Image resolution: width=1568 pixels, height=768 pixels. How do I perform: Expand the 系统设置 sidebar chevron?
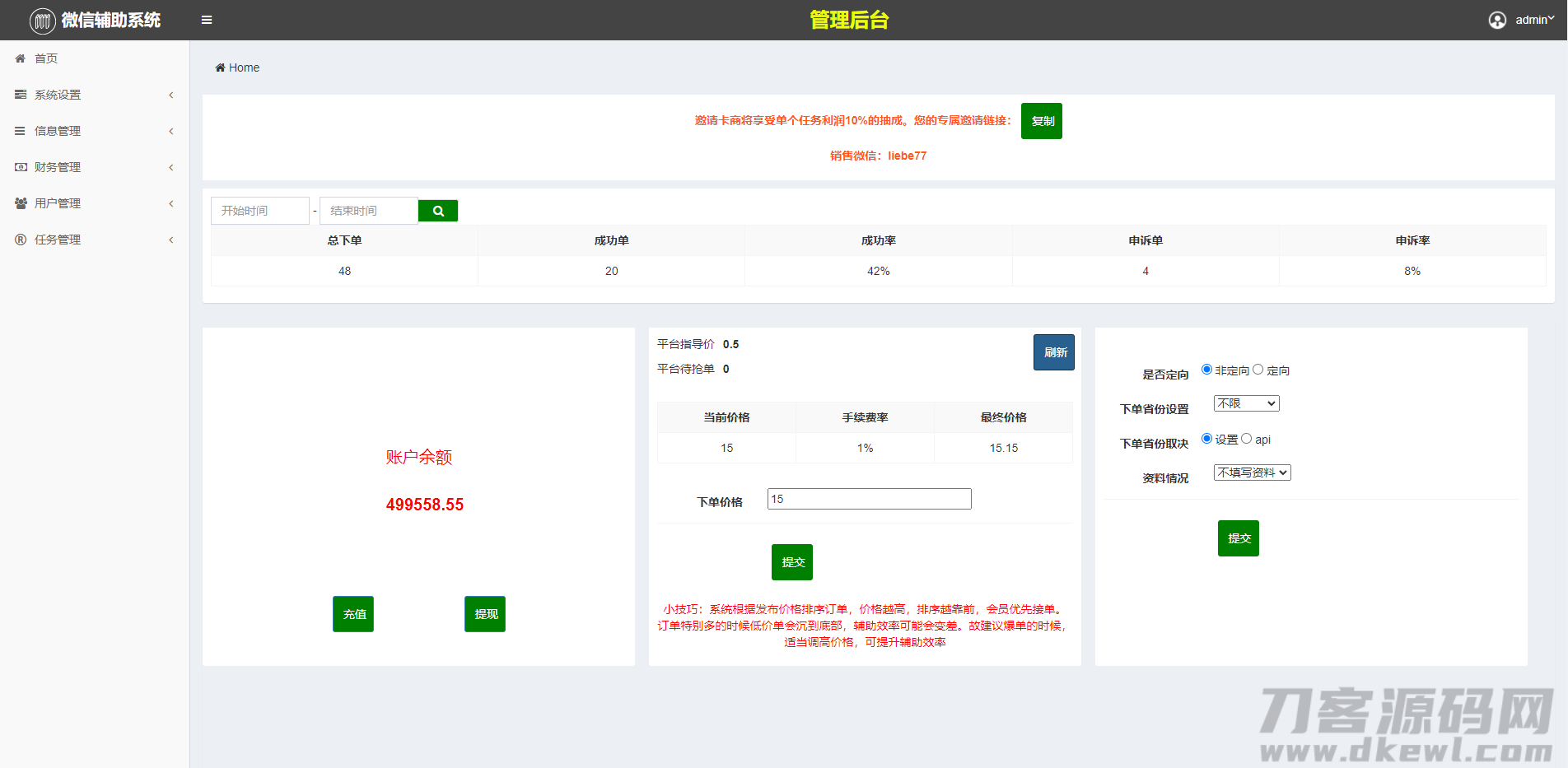(171, 95)
